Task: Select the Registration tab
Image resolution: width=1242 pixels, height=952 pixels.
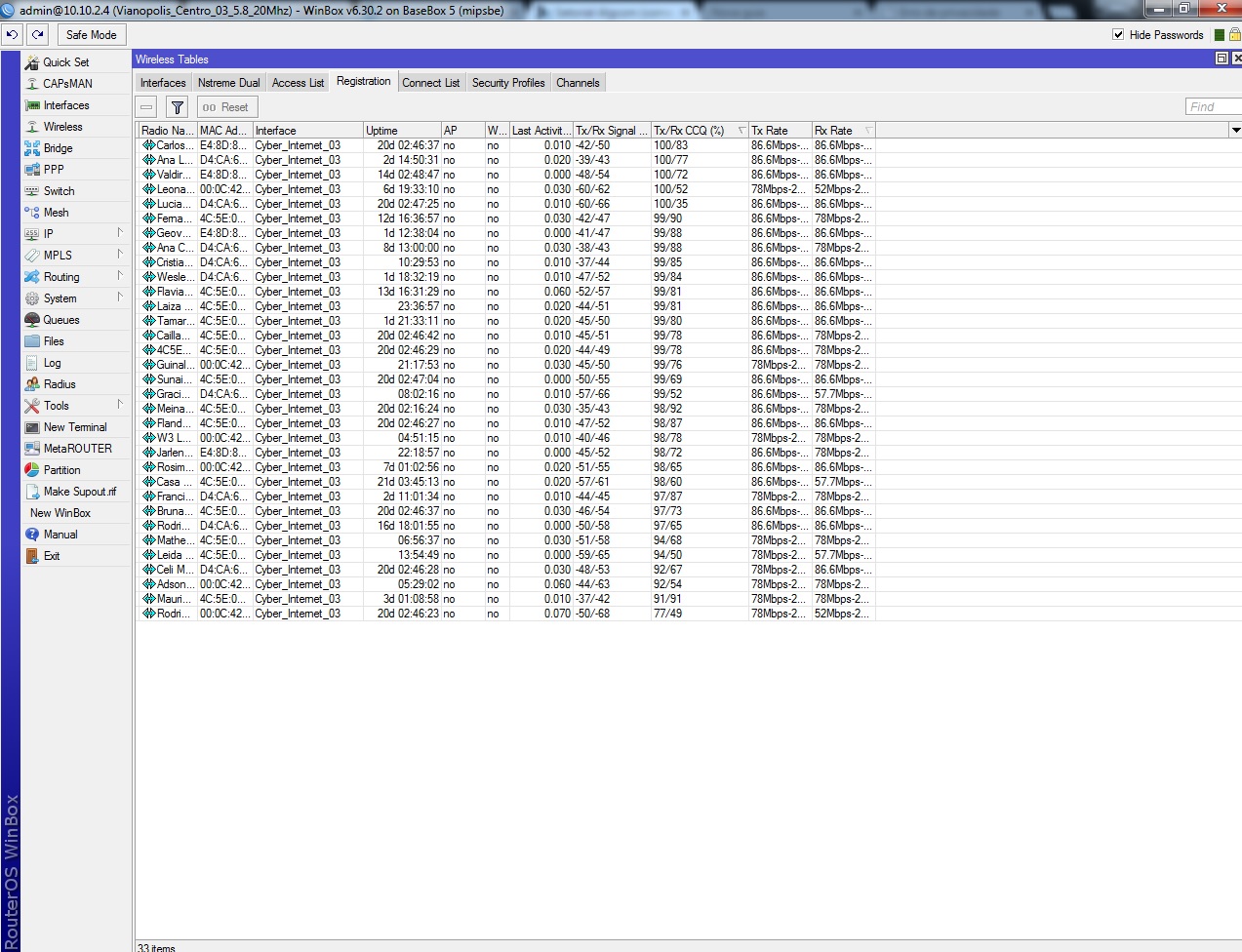Action: [364, 82]
